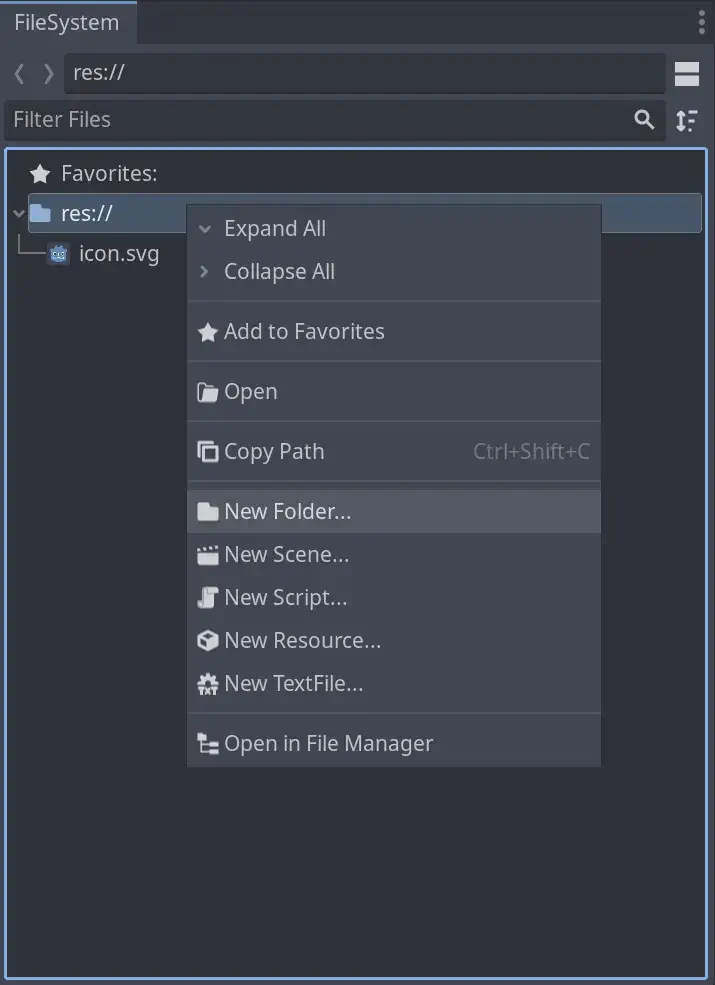Viewport: 715px width, 985px height.
Task: Go forward with the next folder arrow
Action: click(x=48, y=73)
